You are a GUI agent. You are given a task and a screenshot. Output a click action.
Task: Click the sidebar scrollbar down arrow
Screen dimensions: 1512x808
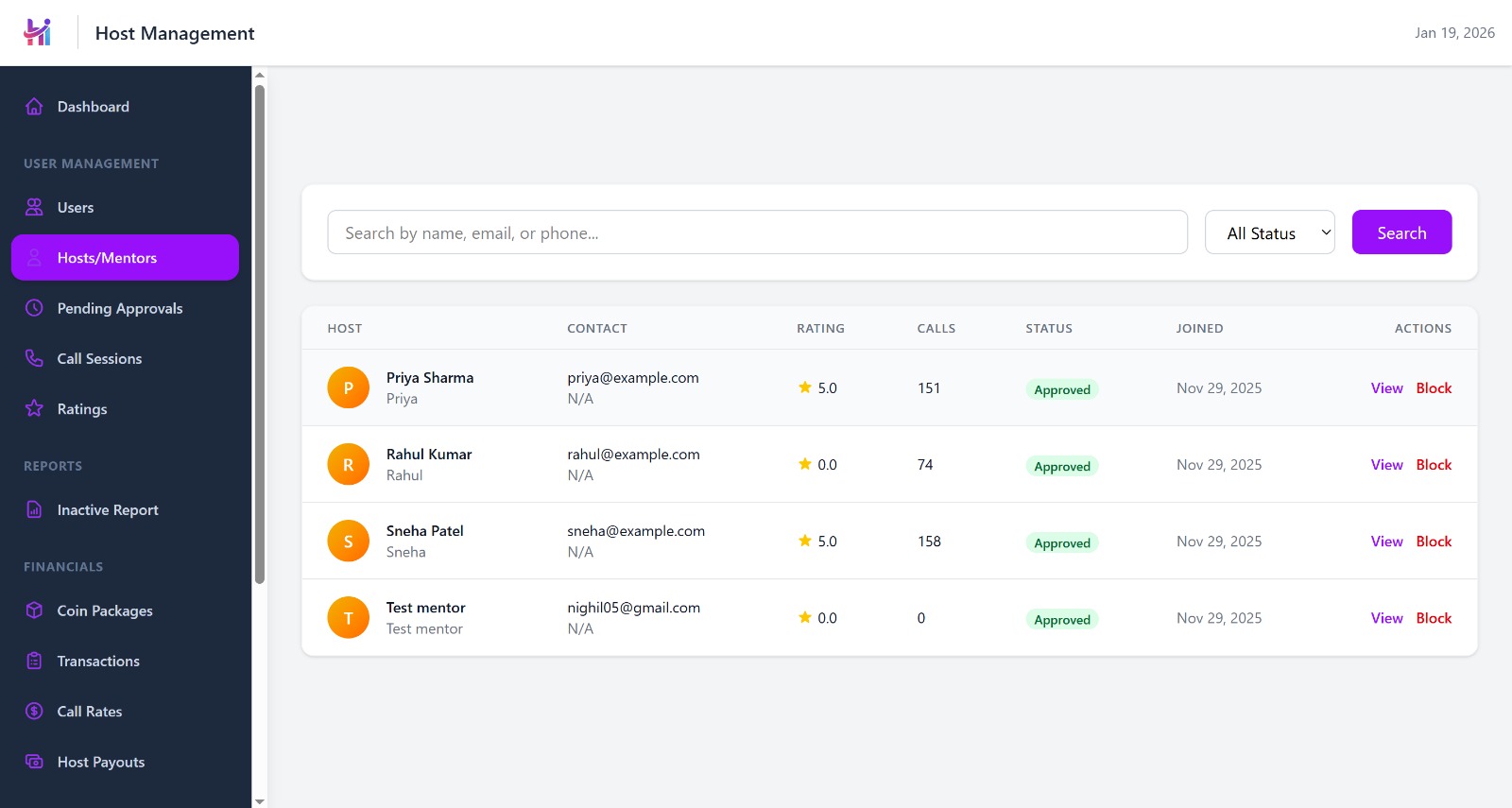tap(260, 800)
